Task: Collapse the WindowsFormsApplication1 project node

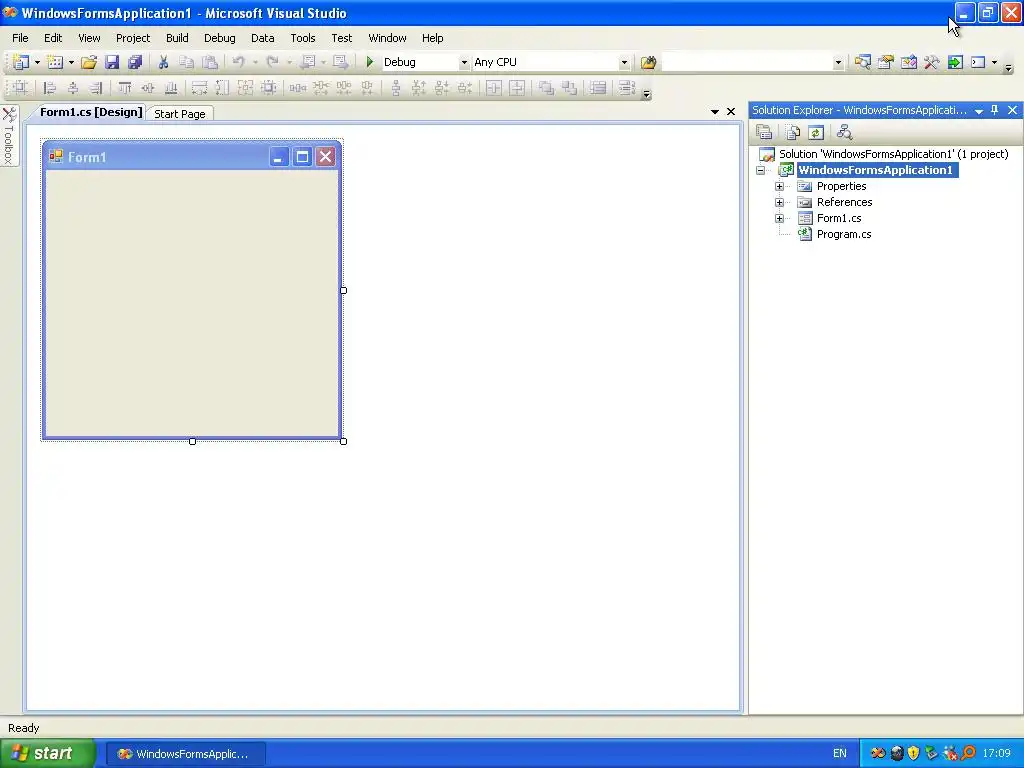Action: point(761,170)
